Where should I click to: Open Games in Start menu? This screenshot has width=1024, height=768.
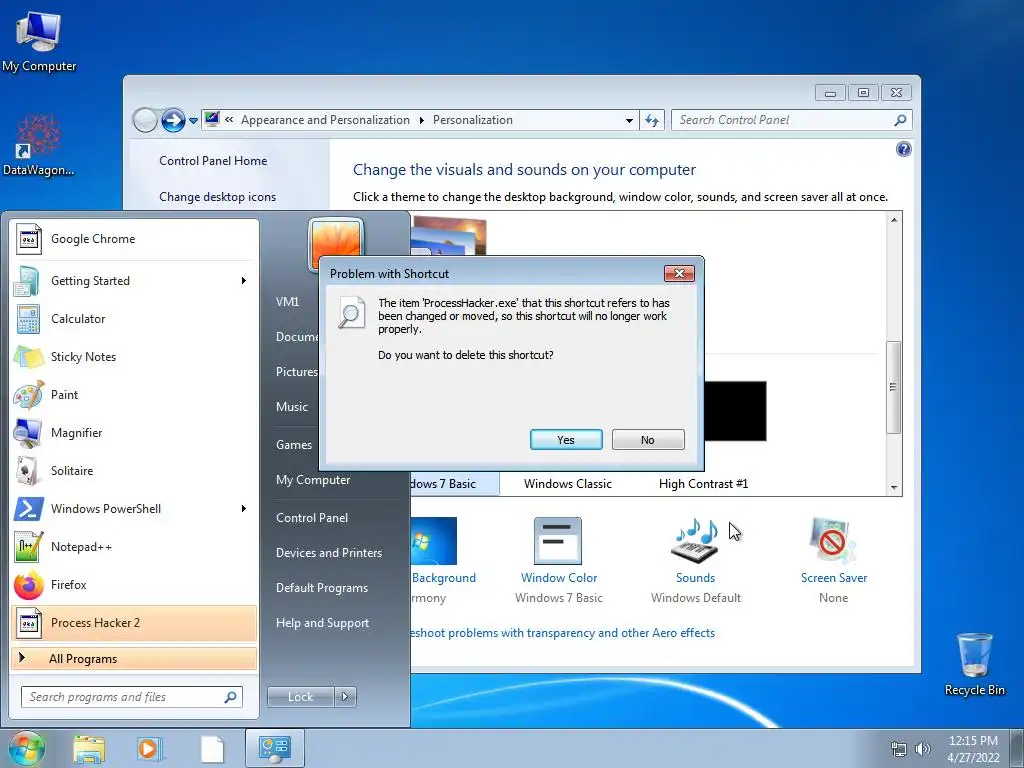tap(294, 445)
